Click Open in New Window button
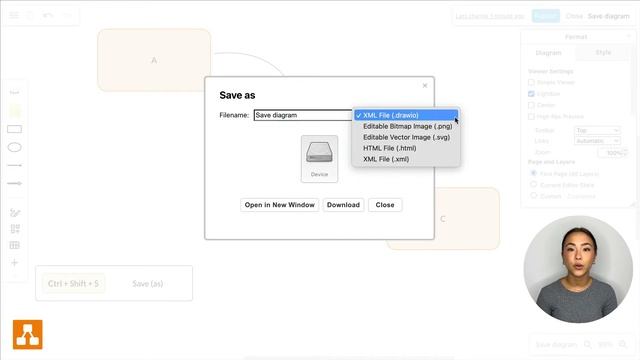The image size is (640, 360). click(x=280, y=205)
